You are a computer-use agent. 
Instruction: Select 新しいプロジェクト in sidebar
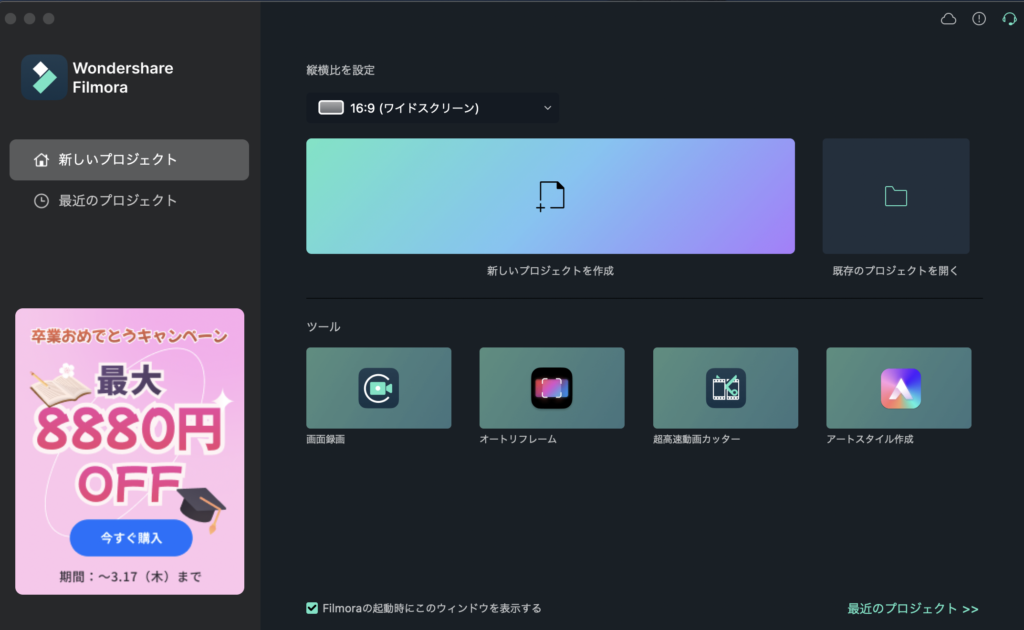129,160
